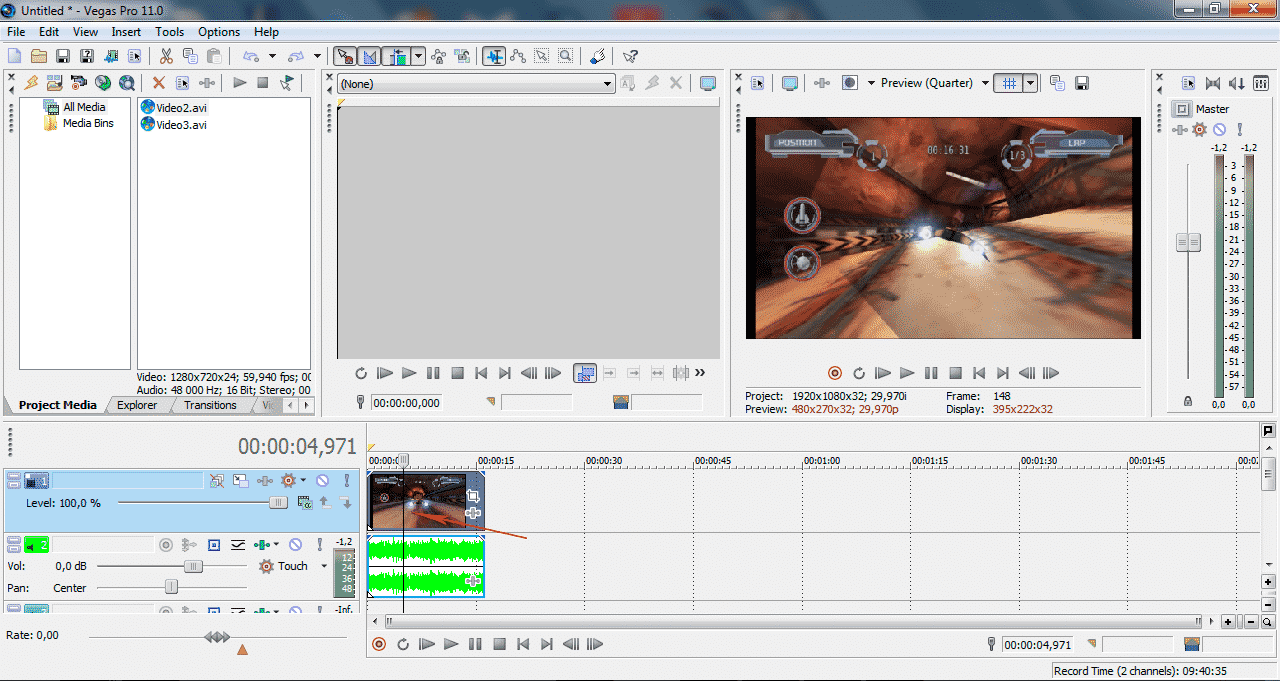The width and height of the screenshot is (1280, 681).
Task: Open the Insert menu
Action: click(x=126, y=32)
